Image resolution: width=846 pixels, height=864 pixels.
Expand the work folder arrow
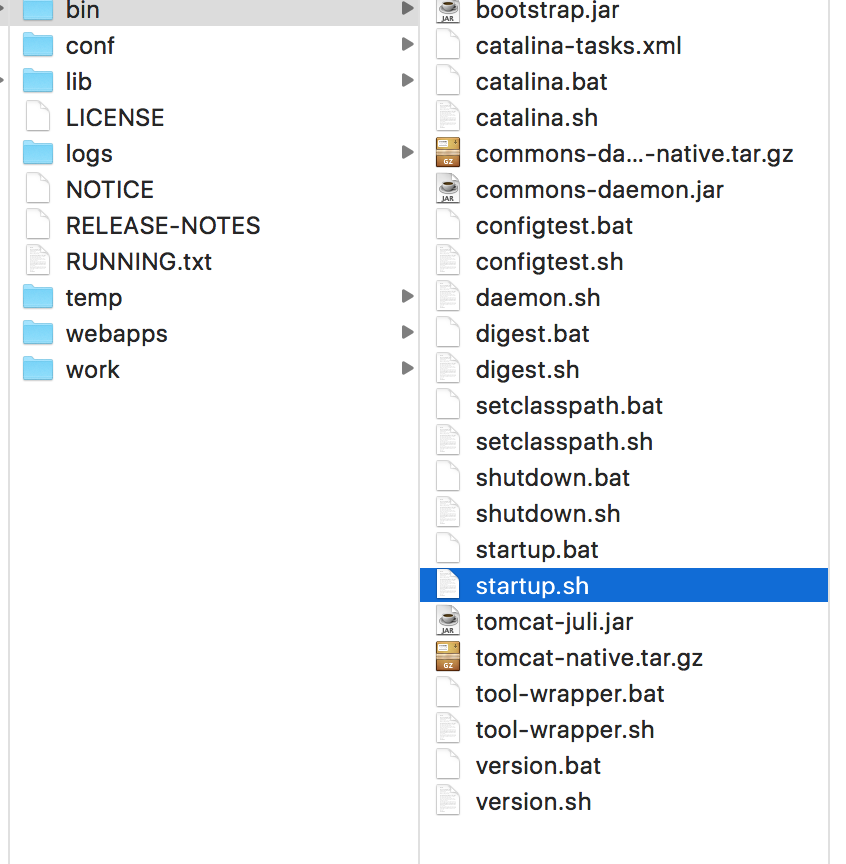click(407, 368)
